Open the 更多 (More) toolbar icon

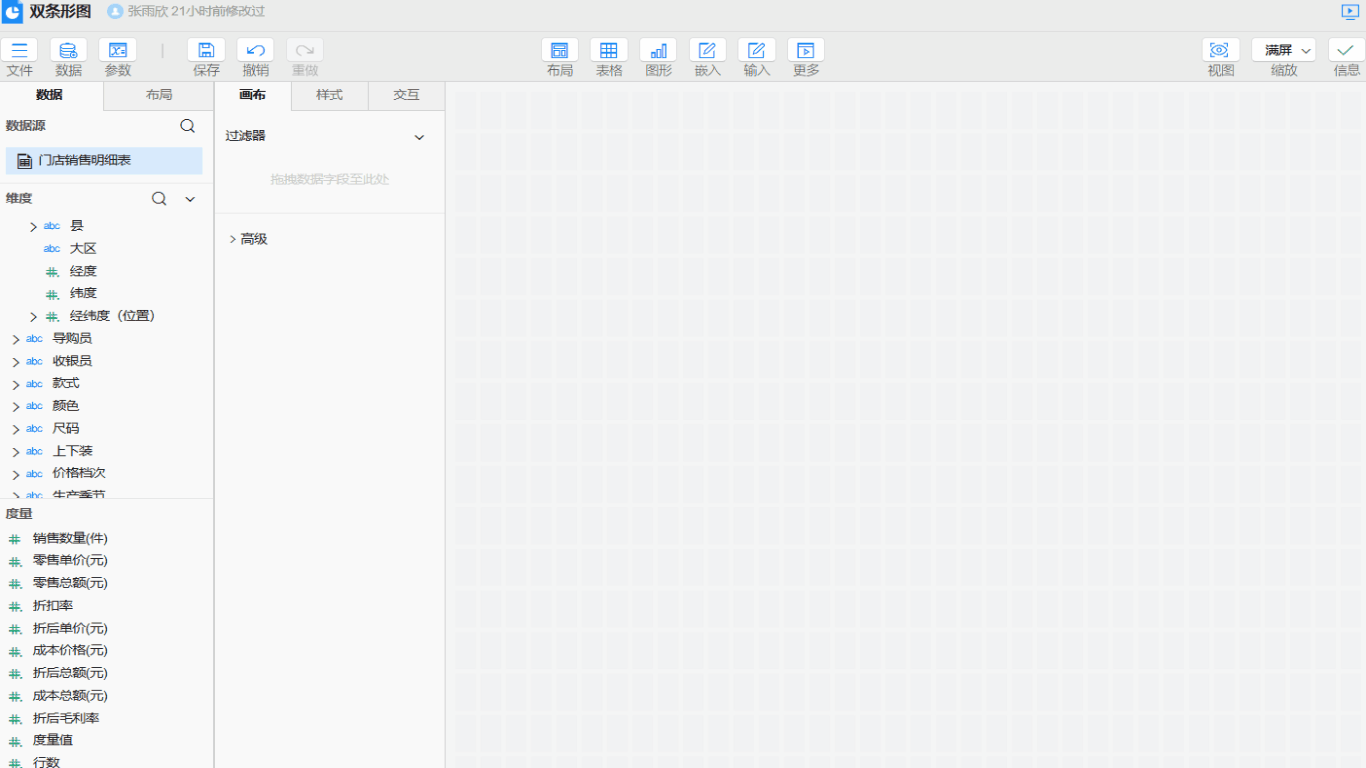[806, 51]
